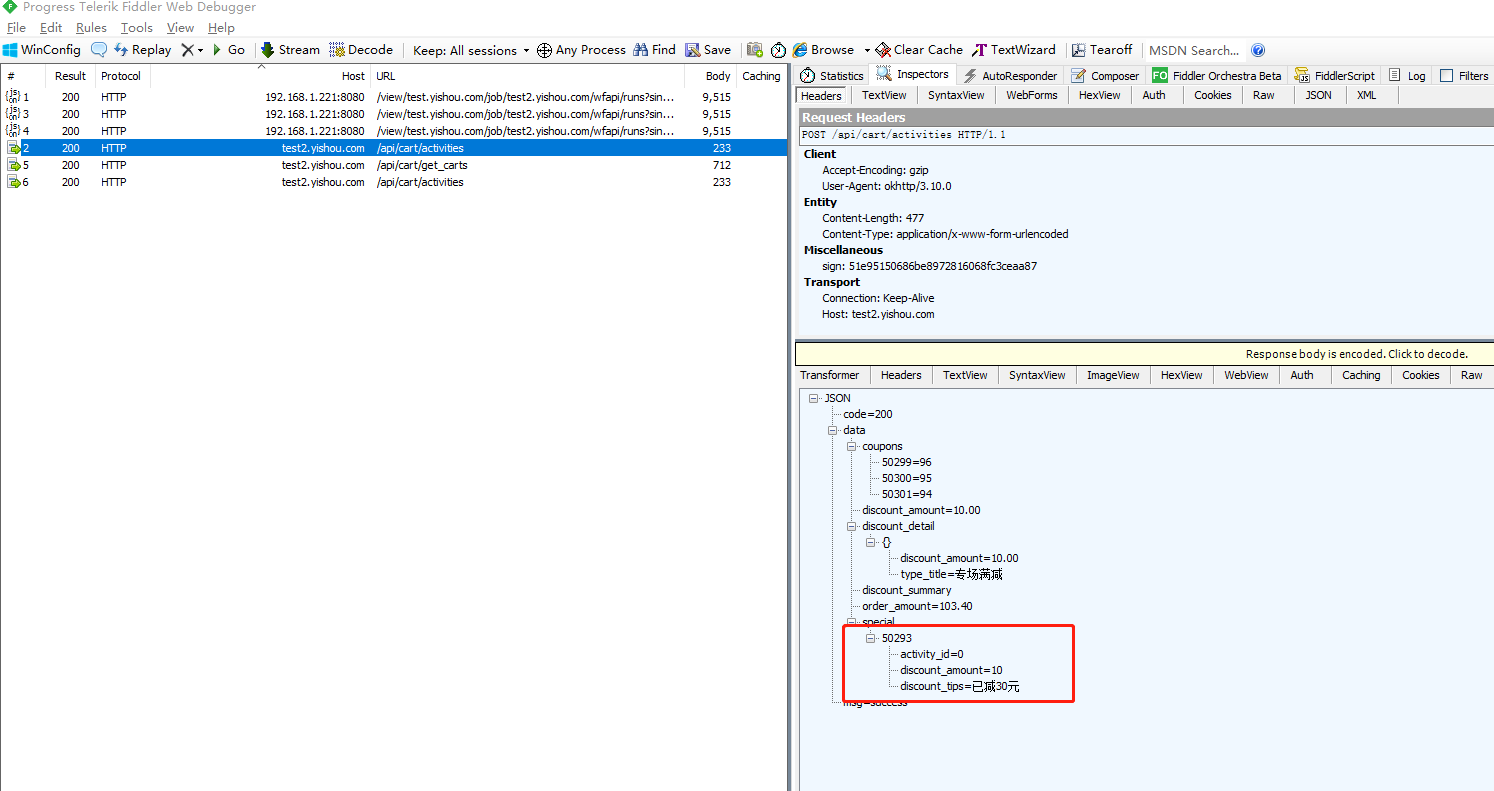Select session 6 /api/cart/activities
This screenshot has width=1494, height=791.
click(394, 182)
